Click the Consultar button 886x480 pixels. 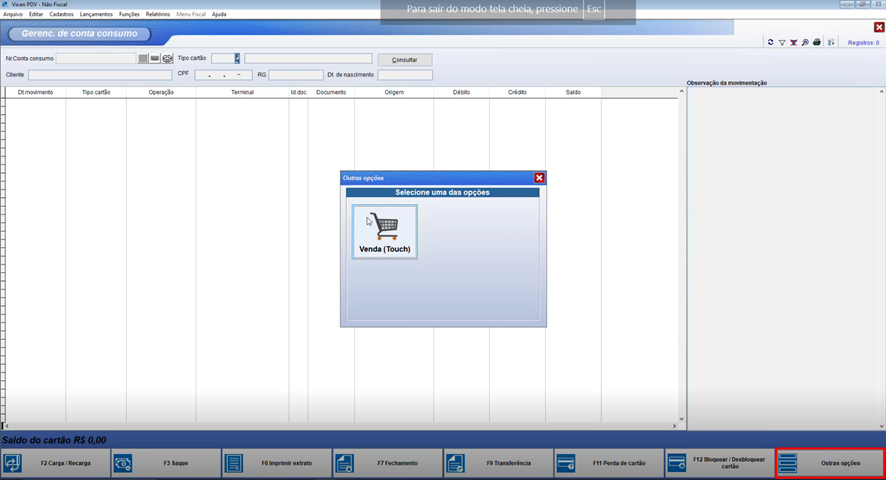[405, 59]
